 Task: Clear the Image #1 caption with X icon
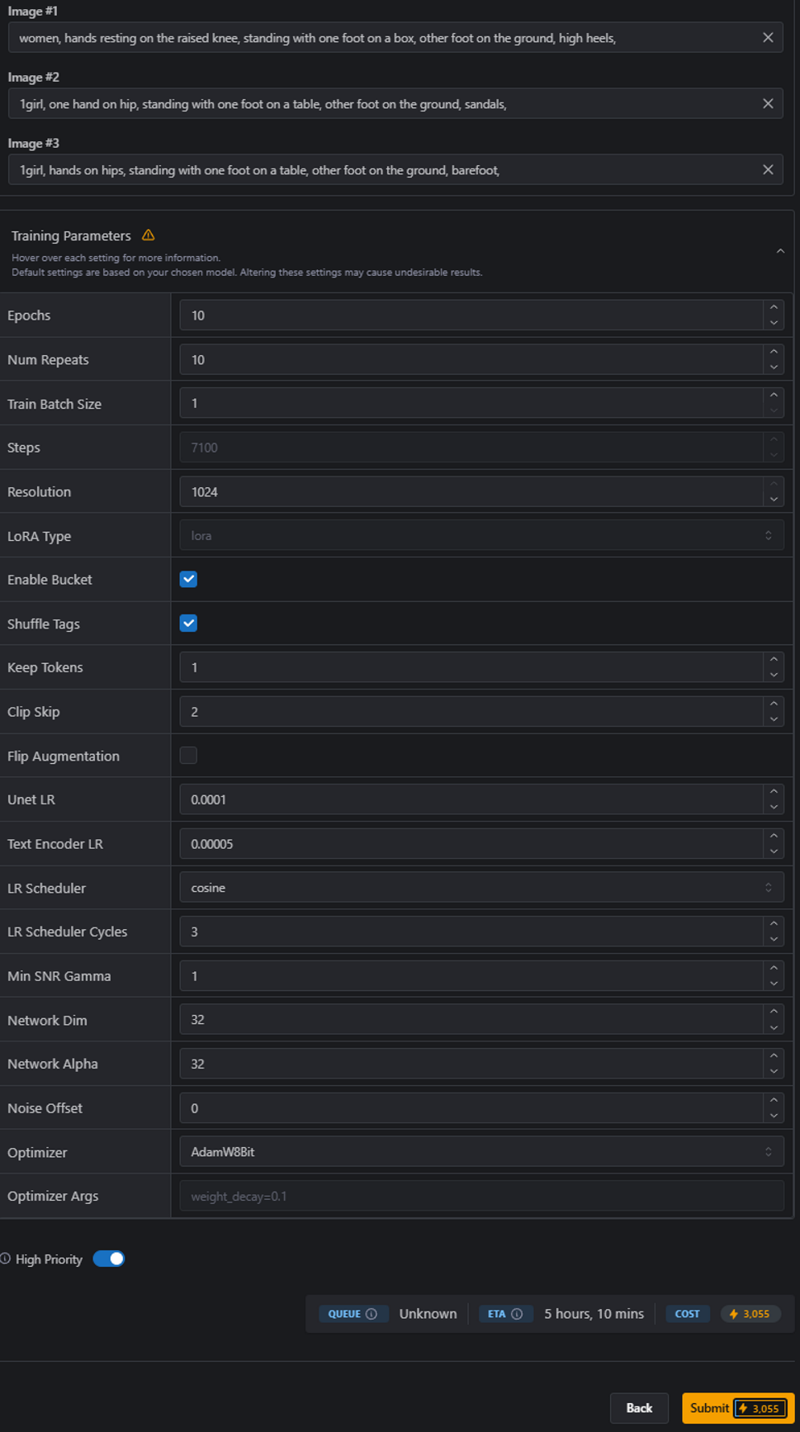tap(768, 38)
